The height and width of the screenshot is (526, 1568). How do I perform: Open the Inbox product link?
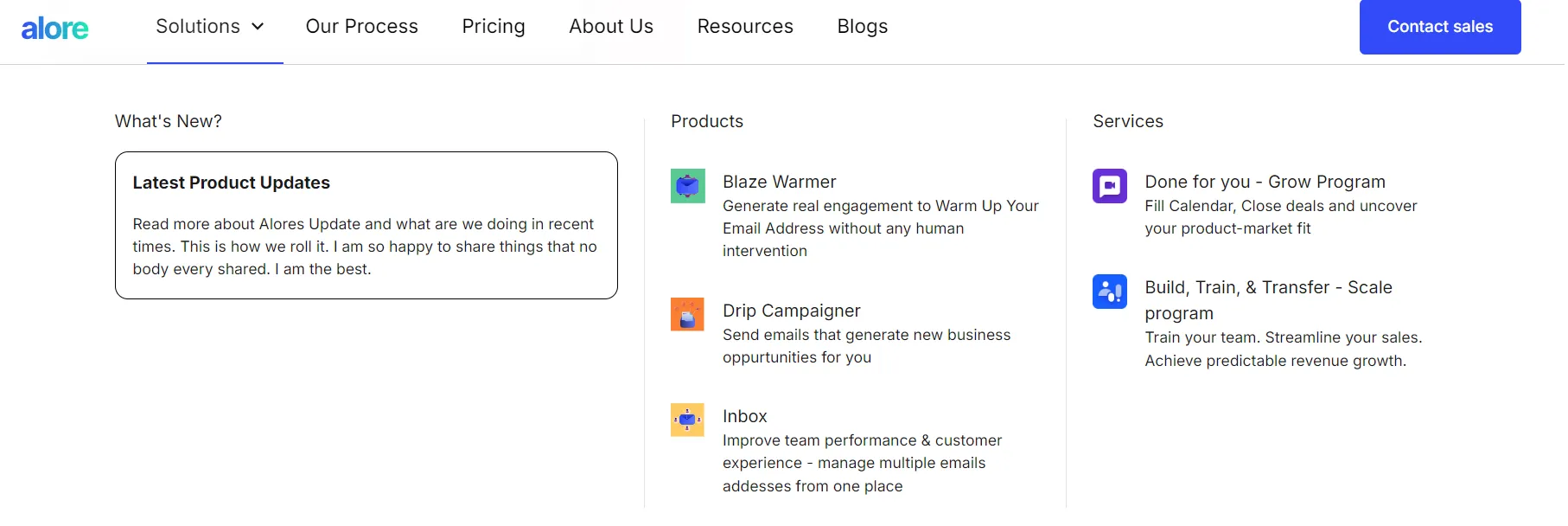(744, 416)
